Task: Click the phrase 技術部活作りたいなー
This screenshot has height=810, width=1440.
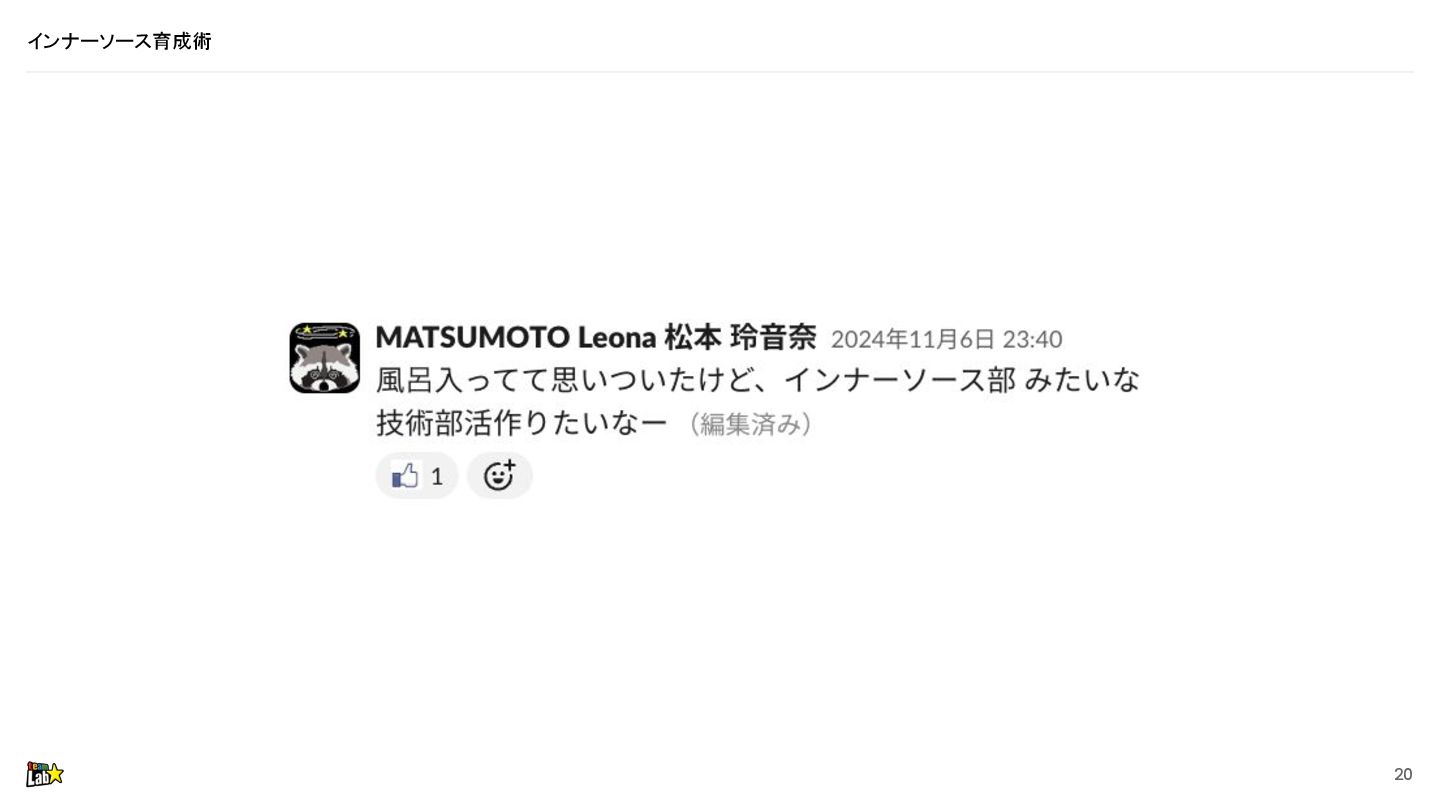Action: (x=522, y=423)
